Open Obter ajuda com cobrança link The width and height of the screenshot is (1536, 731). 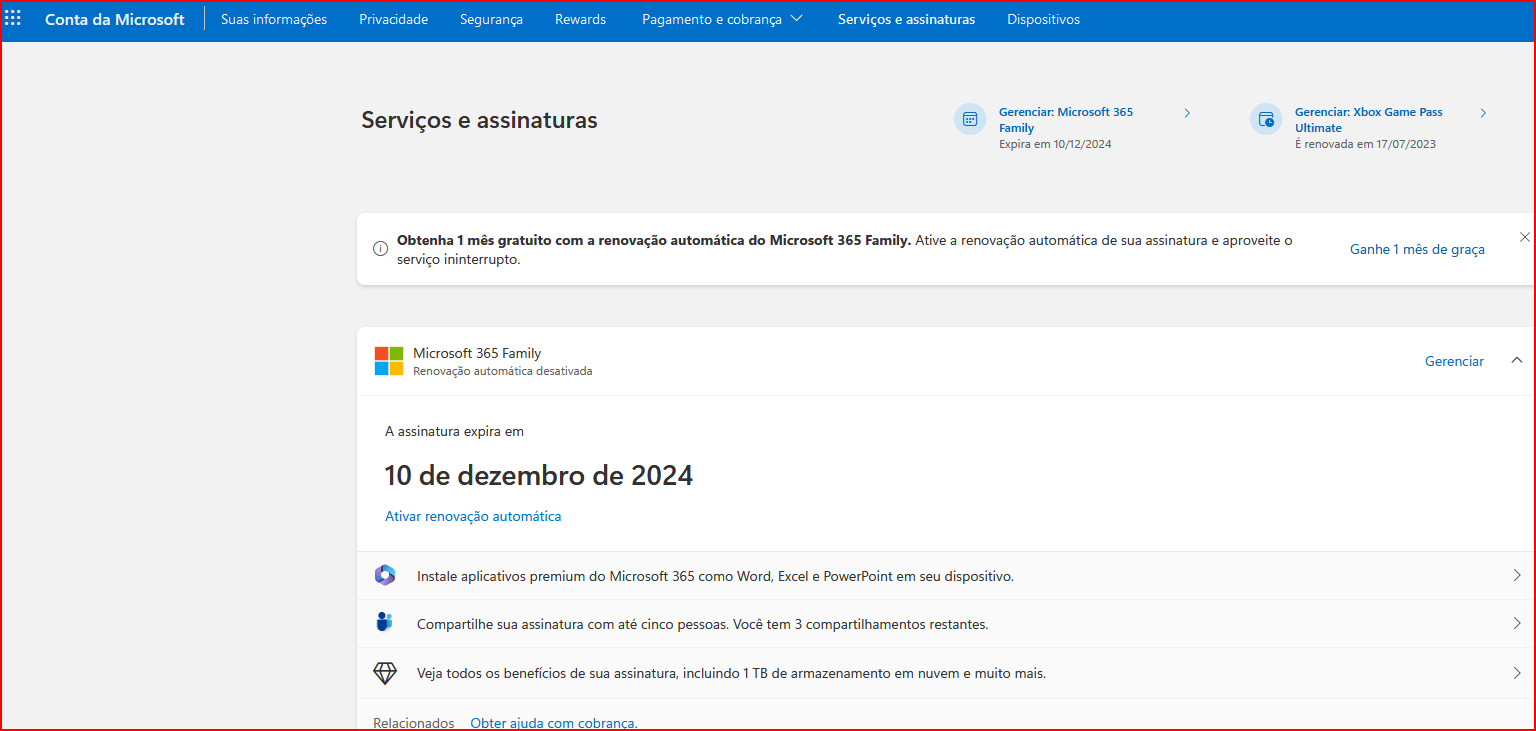pyautogui.click(x=554, y=723)
